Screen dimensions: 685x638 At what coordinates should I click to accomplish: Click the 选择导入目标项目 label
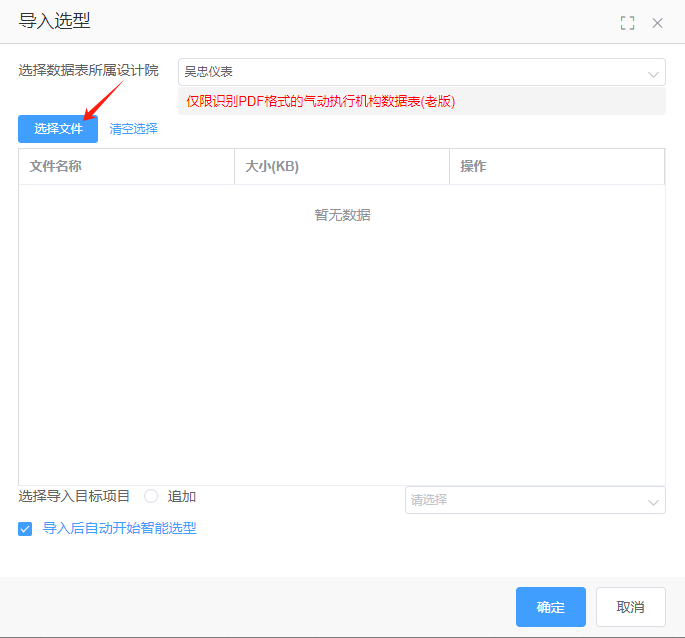[74, 496]
